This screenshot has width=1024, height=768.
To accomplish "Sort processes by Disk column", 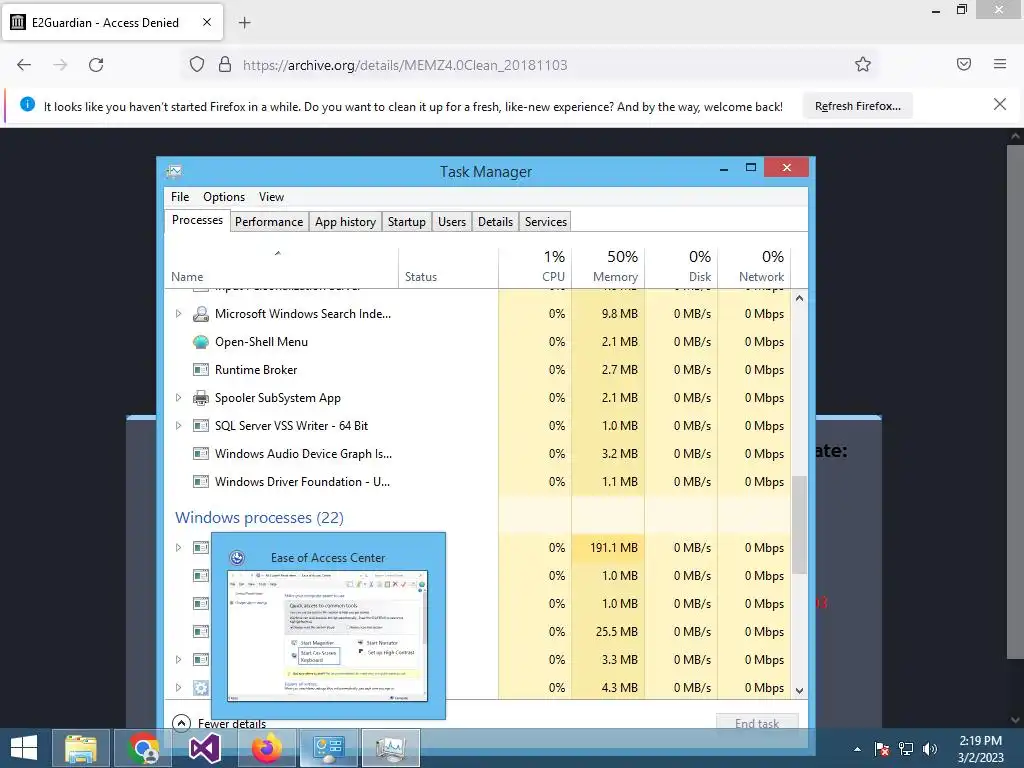I will pos(681,266).
